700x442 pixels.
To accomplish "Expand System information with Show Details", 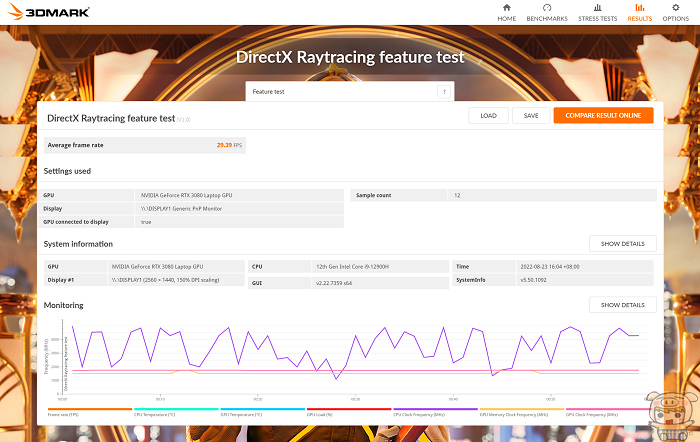I will click(623, 244).
